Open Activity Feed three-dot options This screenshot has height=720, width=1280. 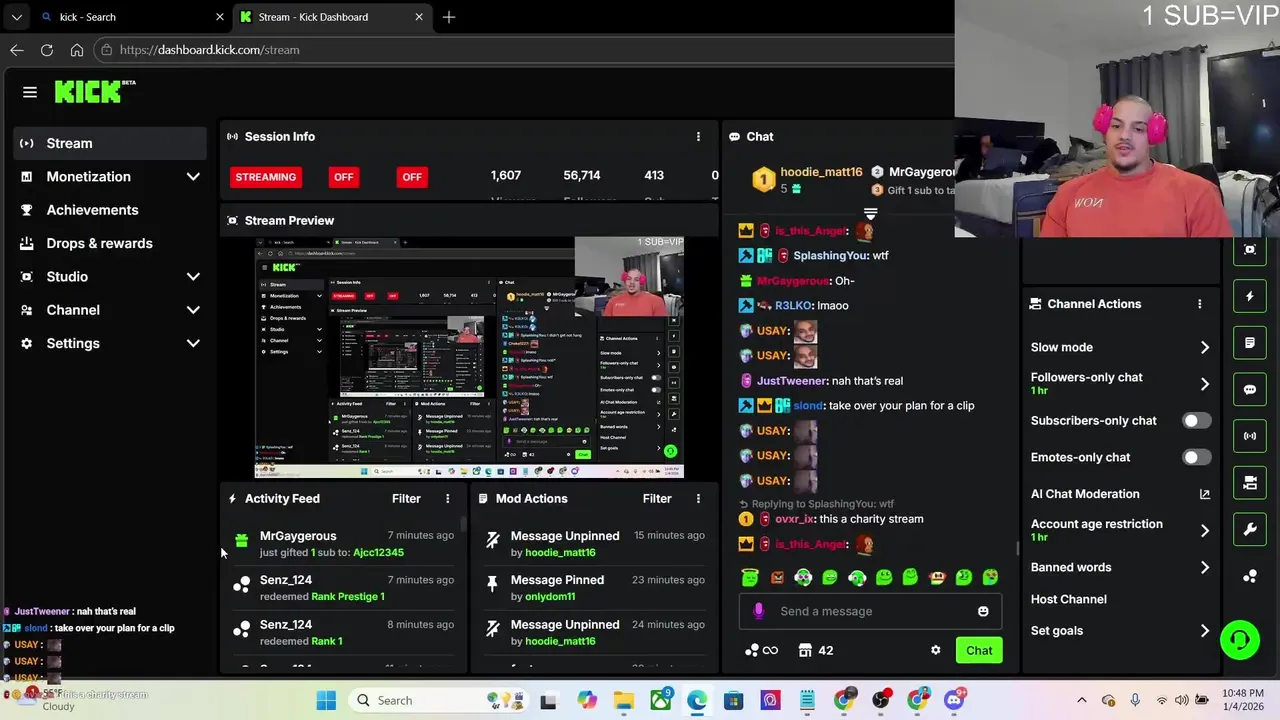tap(447, 499)
